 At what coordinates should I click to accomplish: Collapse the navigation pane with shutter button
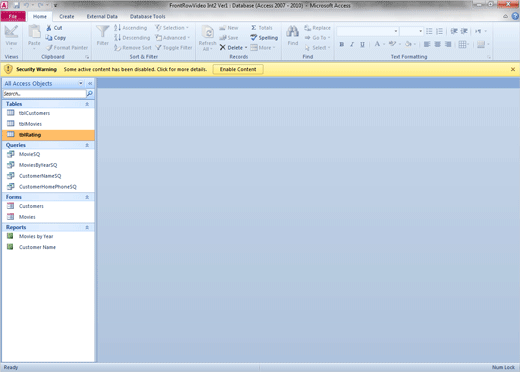point(90,83)
